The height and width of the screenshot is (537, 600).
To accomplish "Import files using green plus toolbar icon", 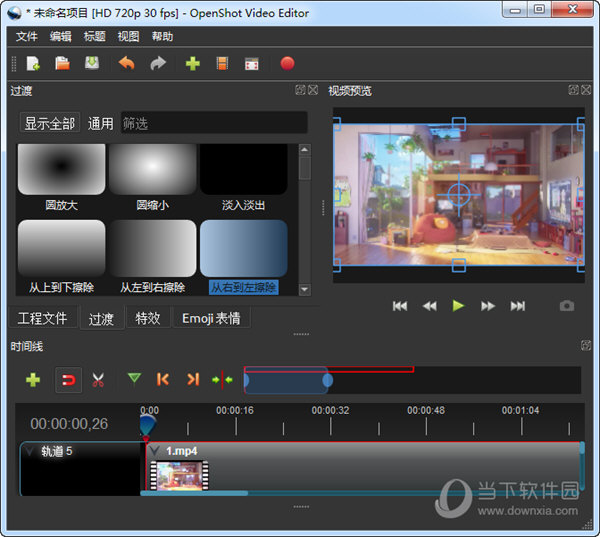I will pos(192,63).
